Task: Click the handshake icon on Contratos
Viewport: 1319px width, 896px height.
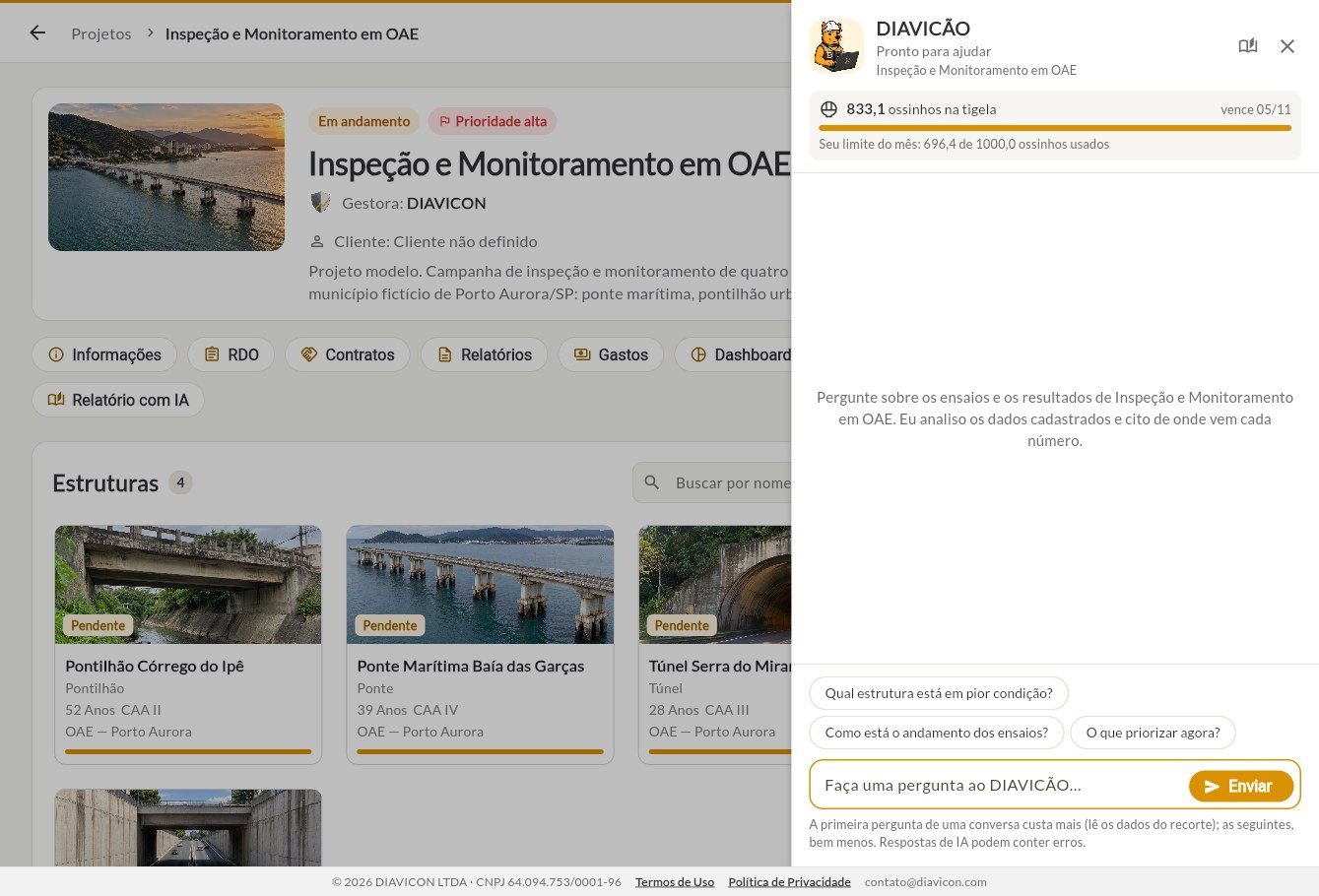Action: pos(308,354)
